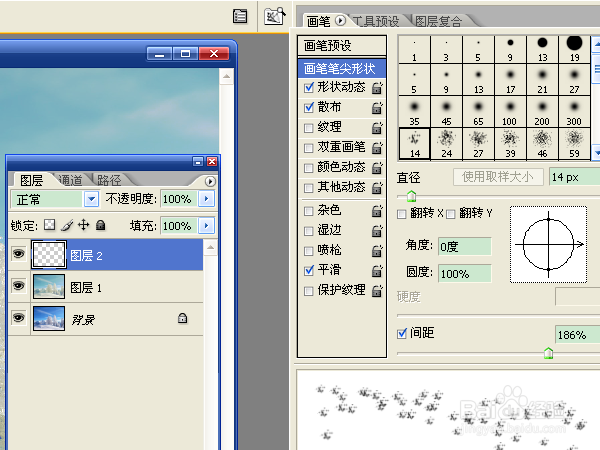
Task: Enable Protect Texture (保护纹理) checkbox
Action: [308, 291]
